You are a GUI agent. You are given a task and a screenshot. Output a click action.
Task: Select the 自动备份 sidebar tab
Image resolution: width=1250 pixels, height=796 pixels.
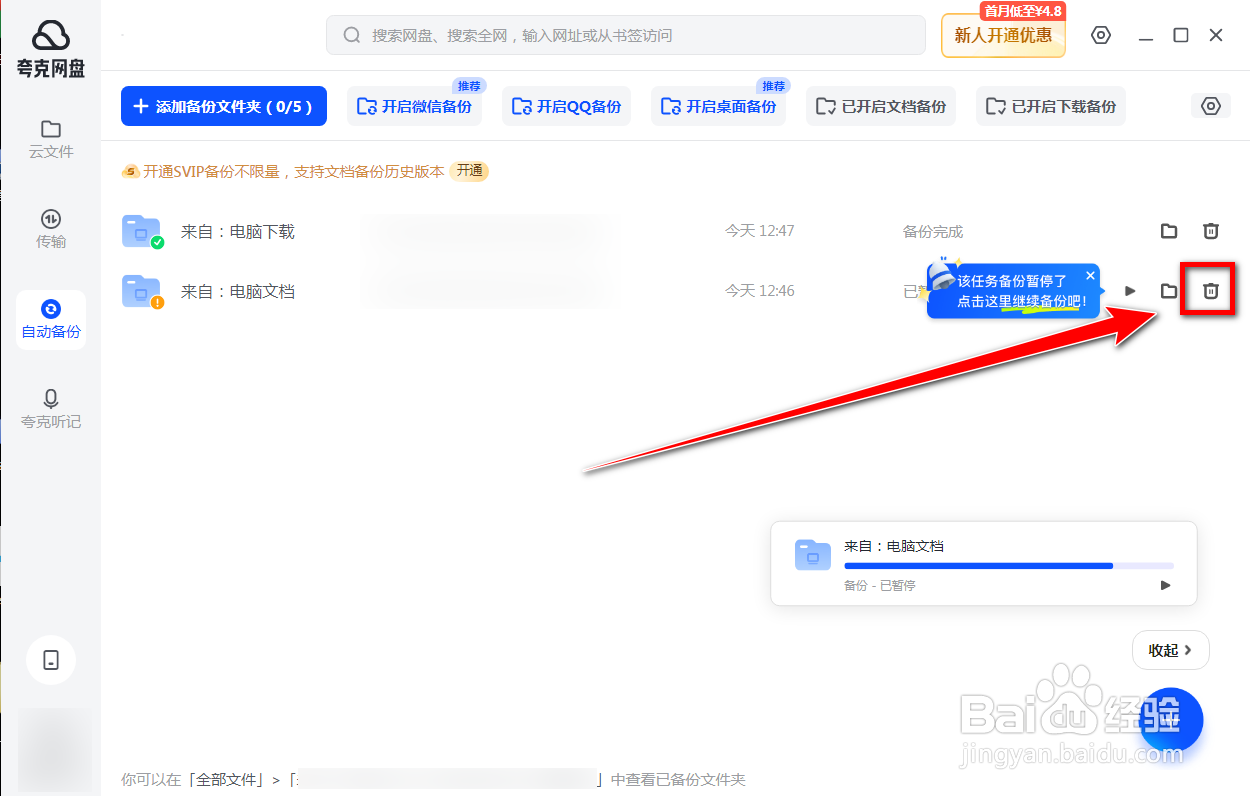coord(51,319)
